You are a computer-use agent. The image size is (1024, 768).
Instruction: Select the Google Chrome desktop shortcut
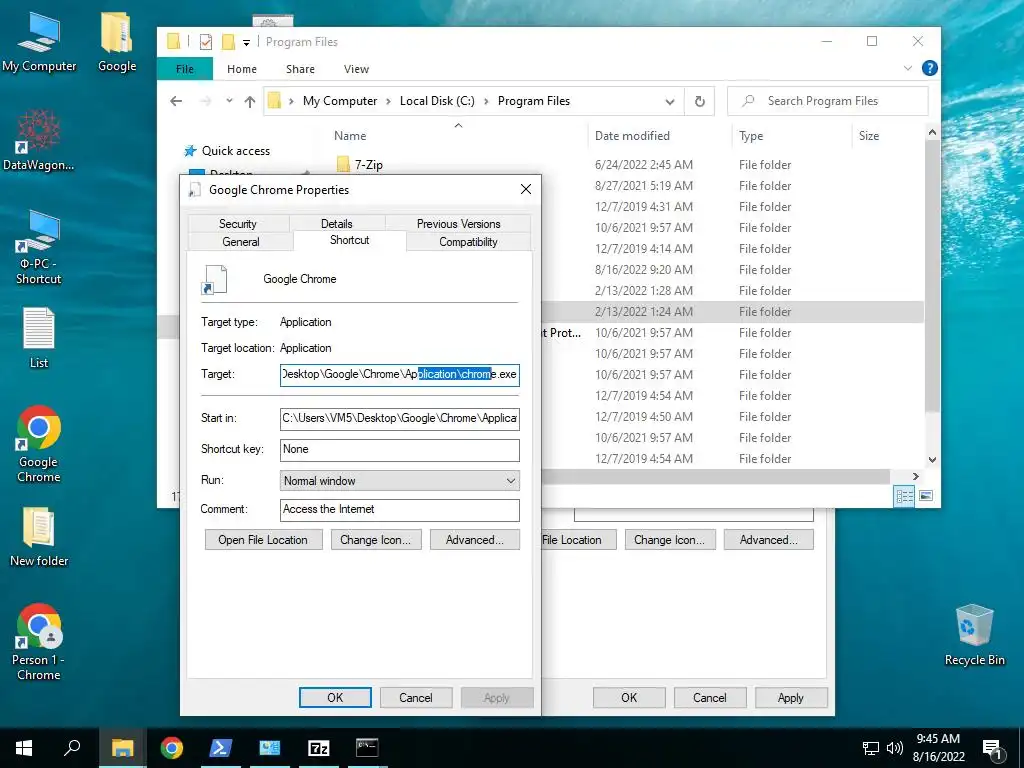pos(39,444)
